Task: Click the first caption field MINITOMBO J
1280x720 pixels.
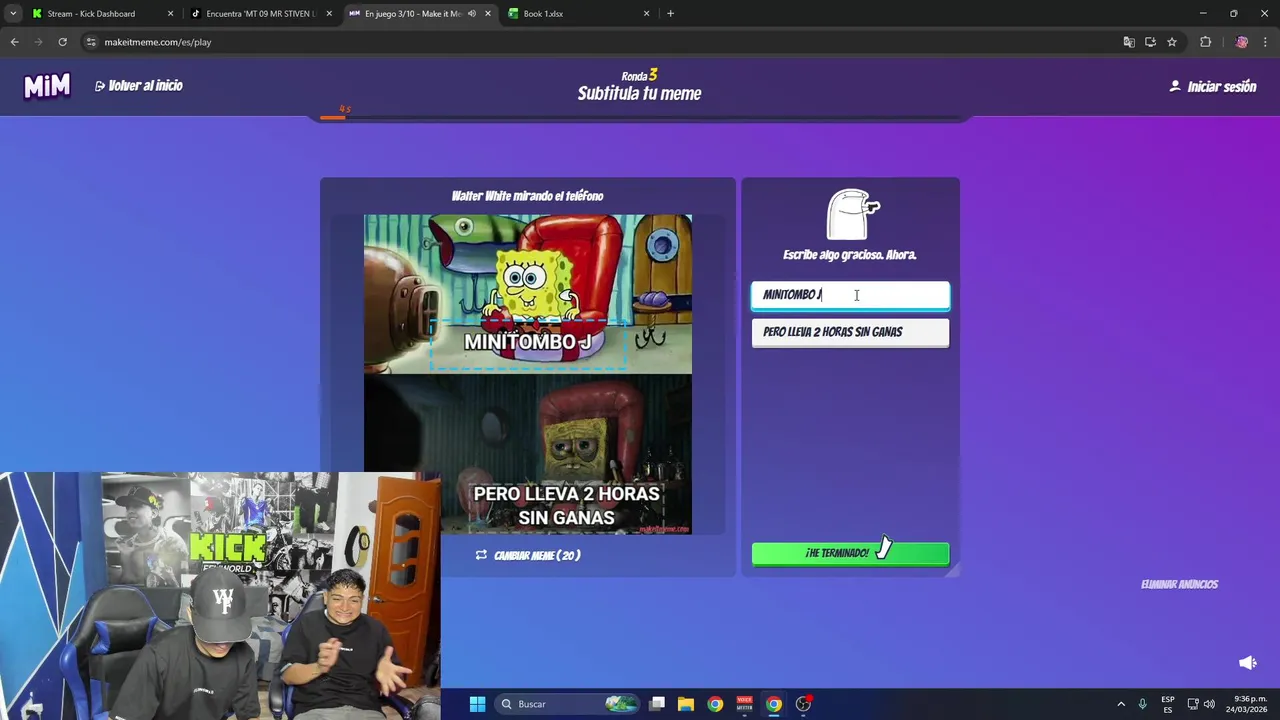Action: [x=850, y=295]
